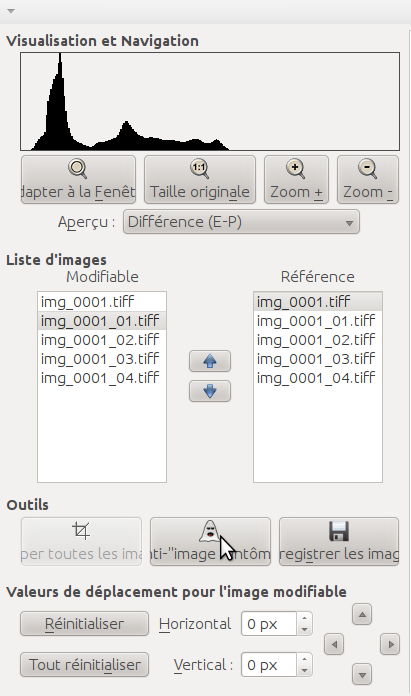Image resolution: width=411 pixels, height=696 pixels.
Task: Set view to original size 1:1
Action: 200,180
